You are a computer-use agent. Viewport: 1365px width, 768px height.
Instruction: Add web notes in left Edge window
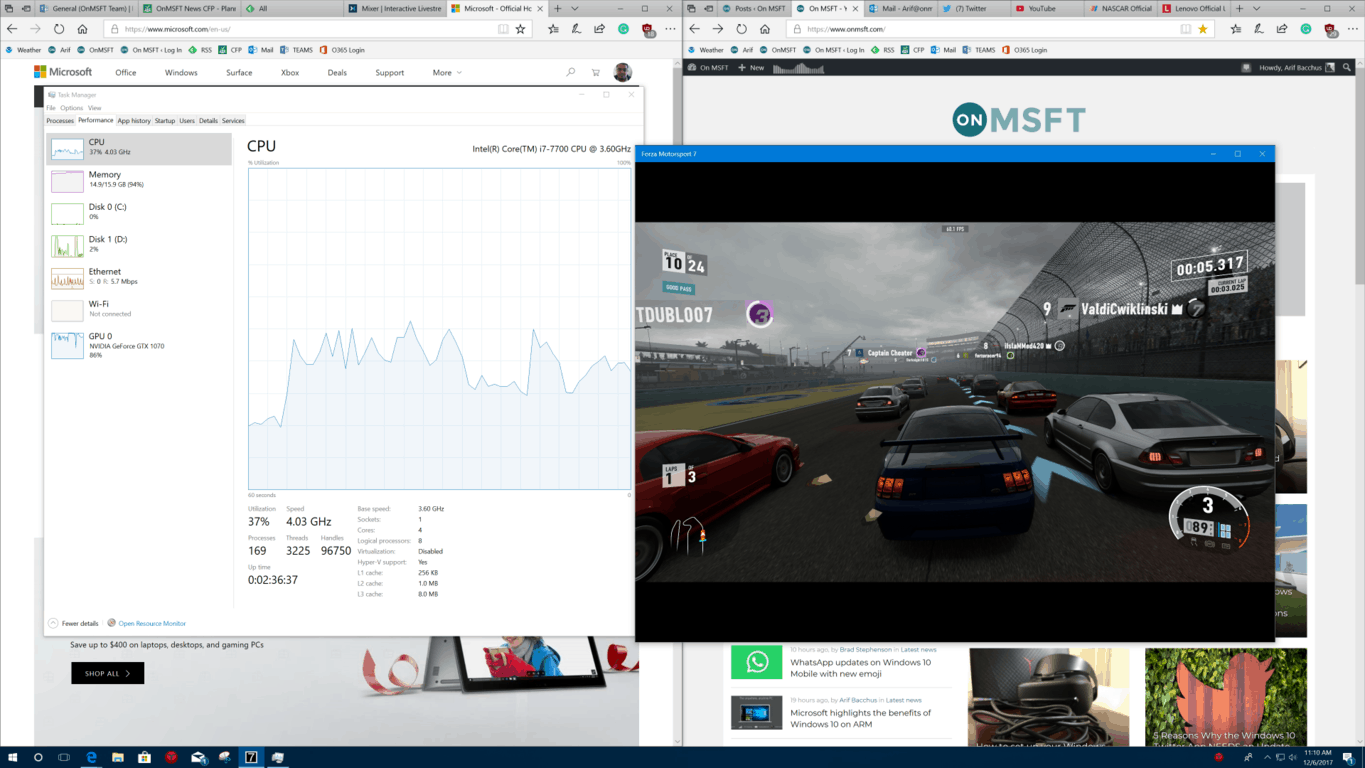click(x=577, y=29)
